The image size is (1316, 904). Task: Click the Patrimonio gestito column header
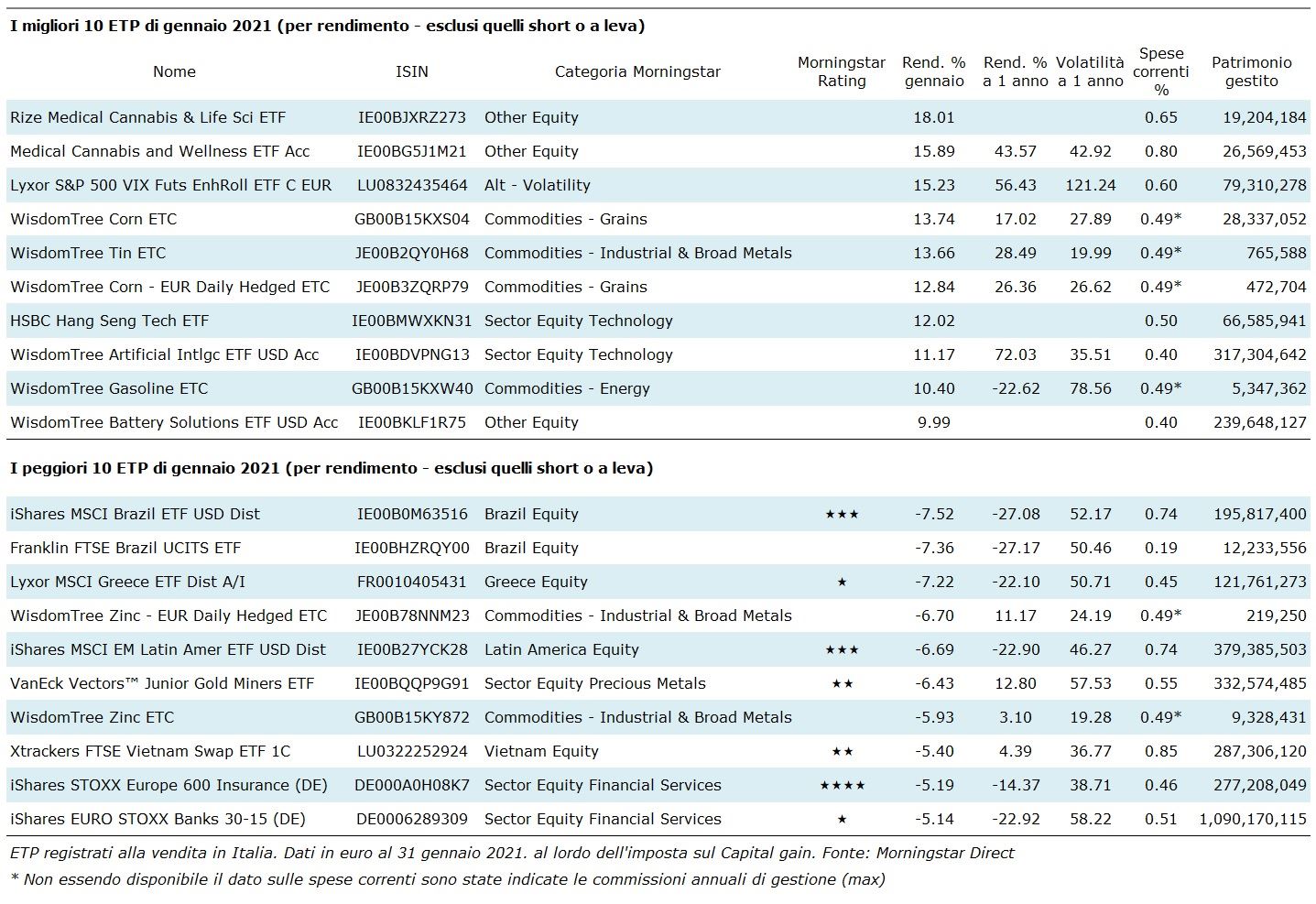click(x=1251, y=71)
